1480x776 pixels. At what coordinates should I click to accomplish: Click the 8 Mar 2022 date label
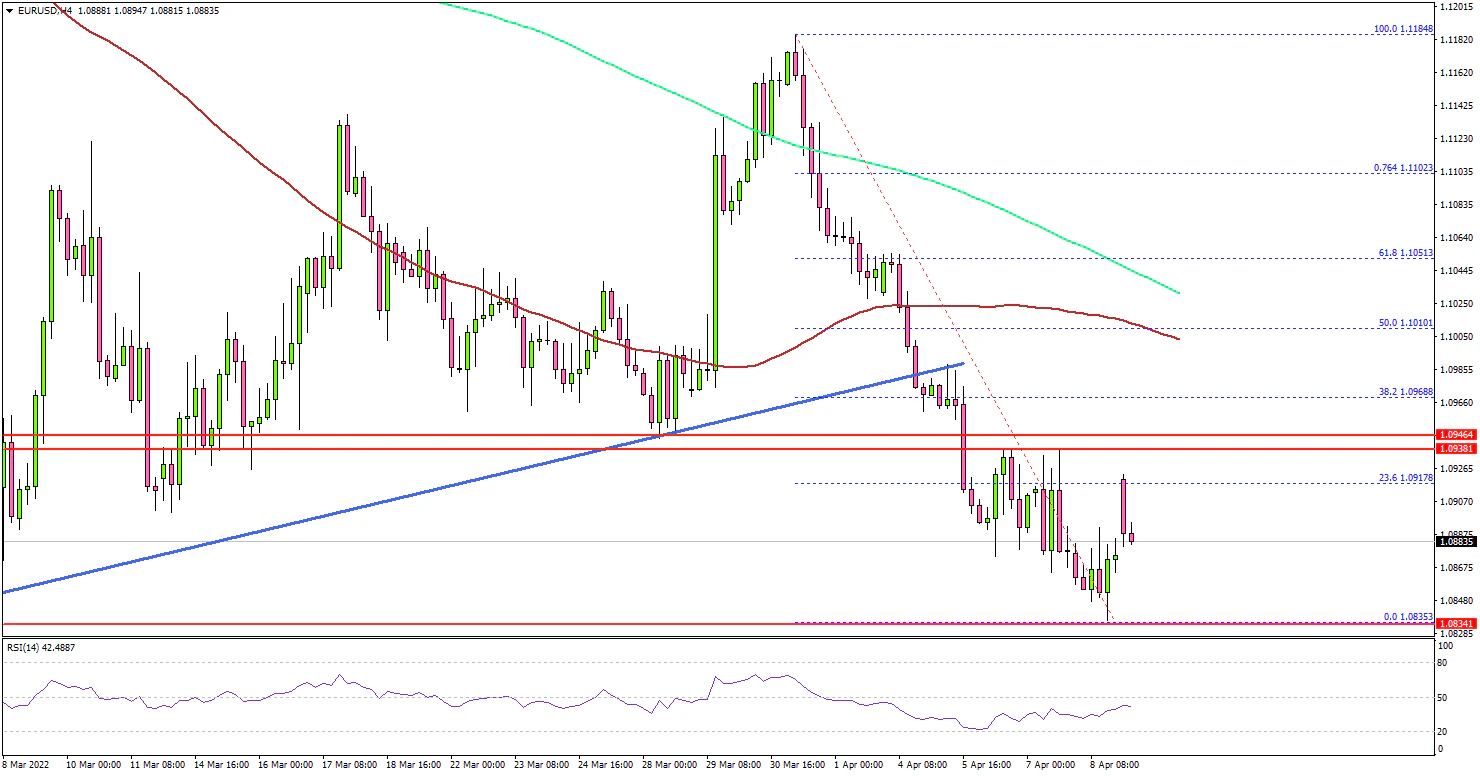pos(27,765)
